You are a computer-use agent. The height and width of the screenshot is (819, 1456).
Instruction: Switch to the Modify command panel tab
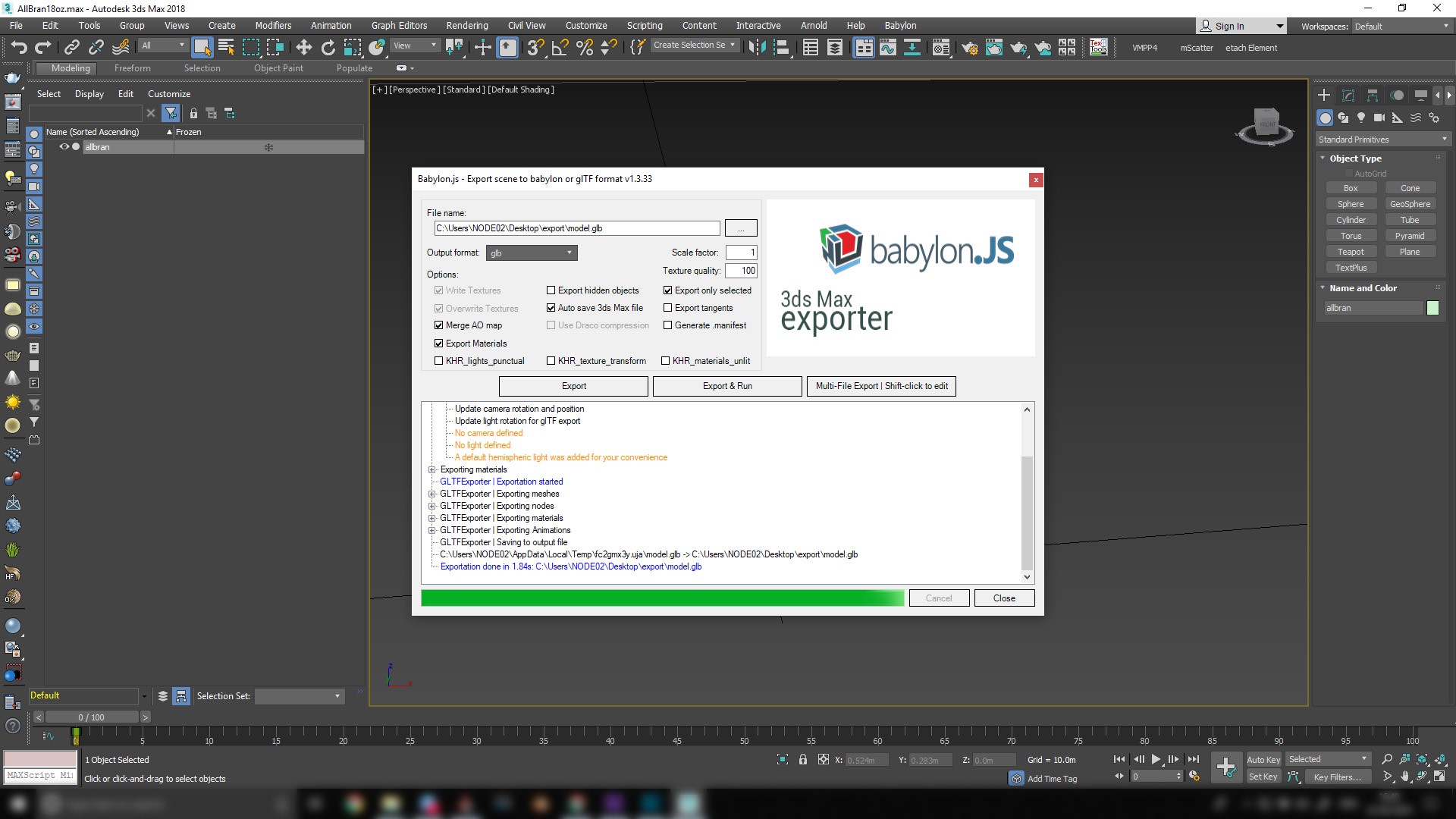(x=1348, y=96)
